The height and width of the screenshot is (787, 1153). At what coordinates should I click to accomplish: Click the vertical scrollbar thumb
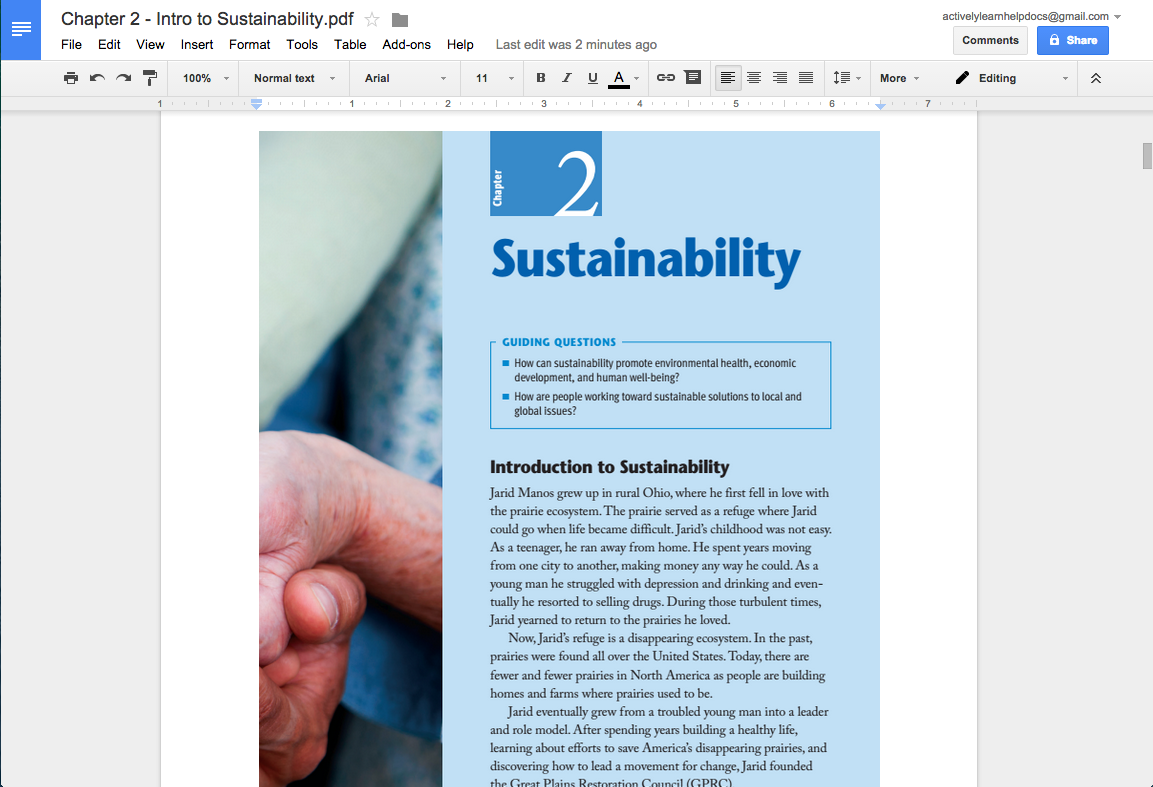click(x=1146, y=156)
